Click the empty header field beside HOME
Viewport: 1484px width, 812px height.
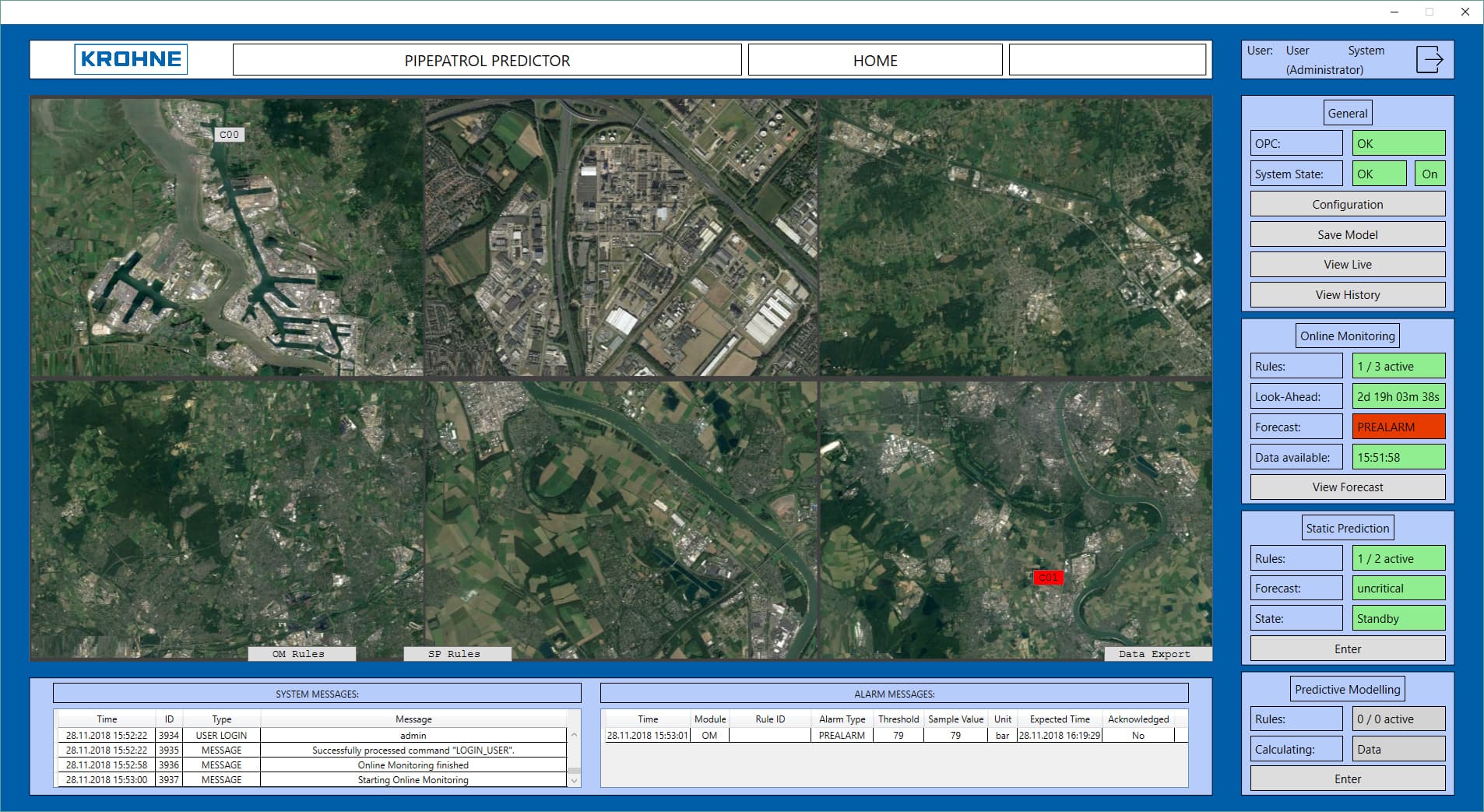point(1106,60)
